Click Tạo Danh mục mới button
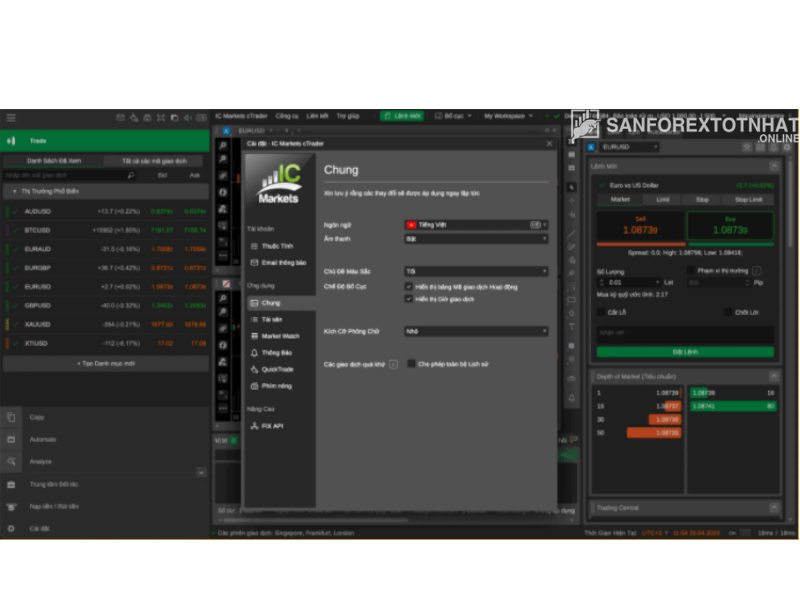Image resolution: width=800 pixels, height=600 pixels. pos(106,364)
